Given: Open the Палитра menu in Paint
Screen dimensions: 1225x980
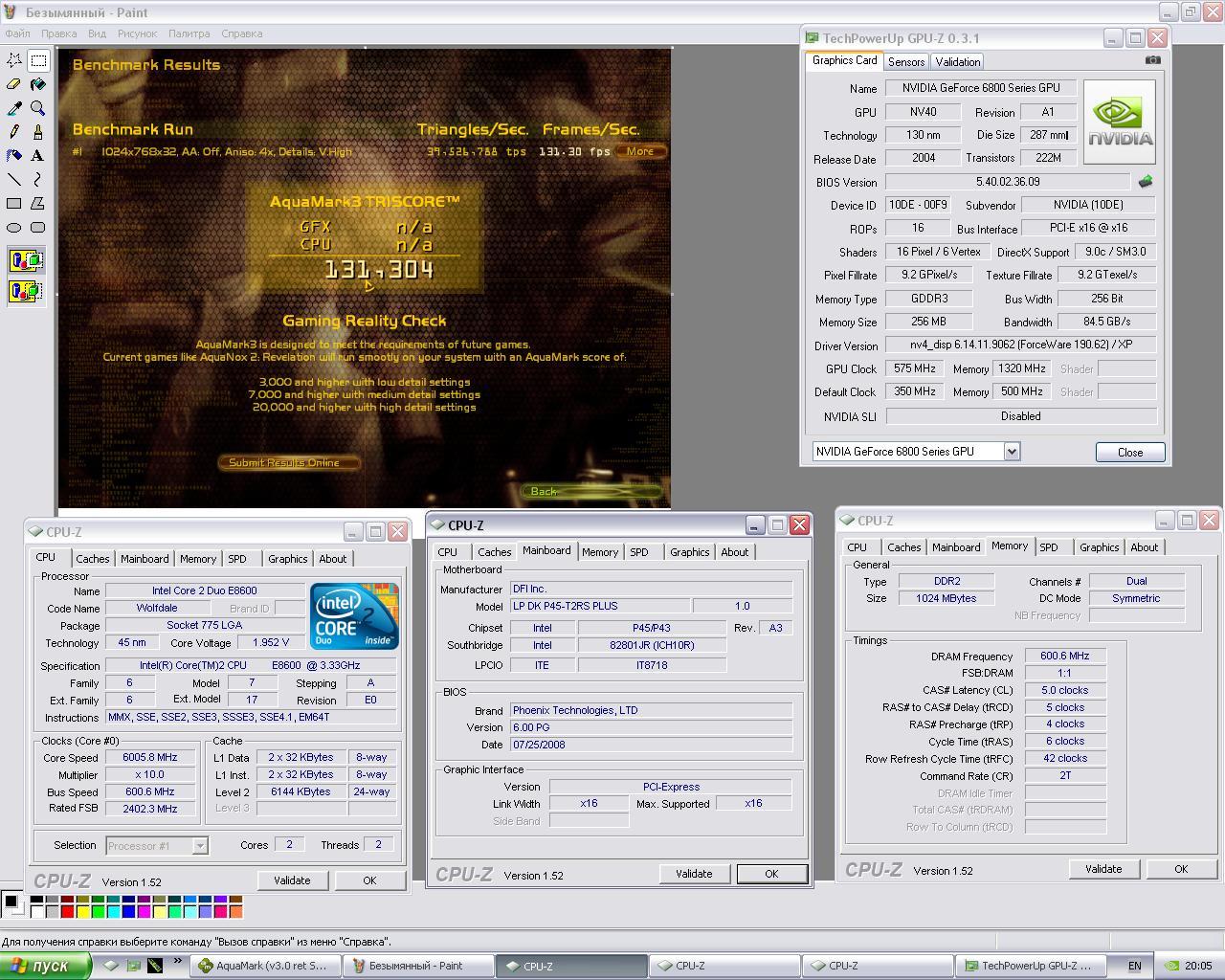Looking at the screenshot, I should [189, 33].
